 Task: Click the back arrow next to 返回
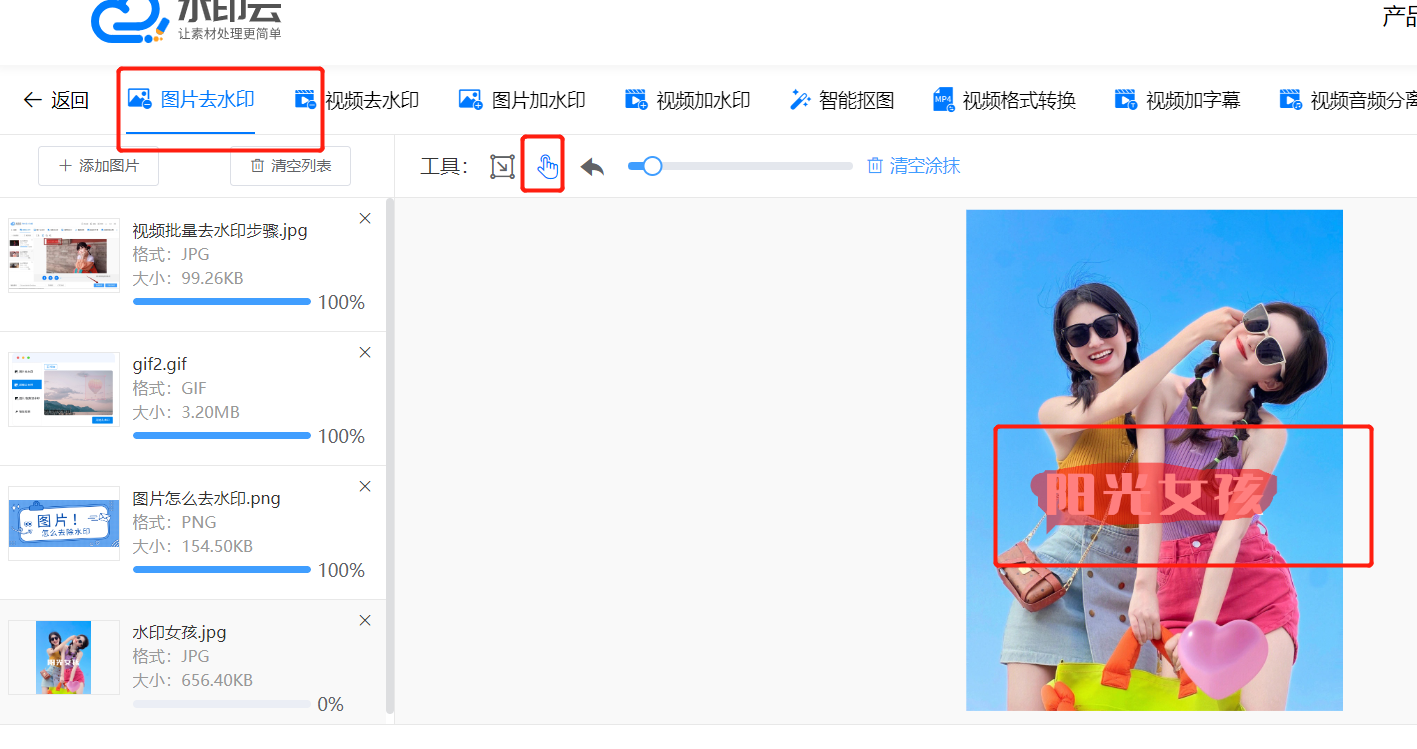pyautogui.click(x=32, y=100)
